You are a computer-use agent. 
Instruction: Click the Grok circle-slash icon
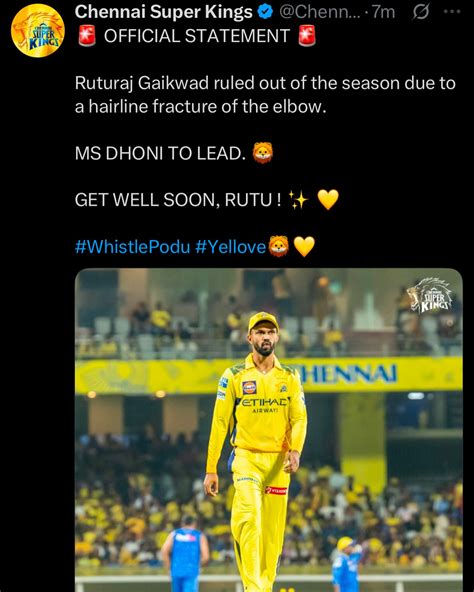[420, 12]
